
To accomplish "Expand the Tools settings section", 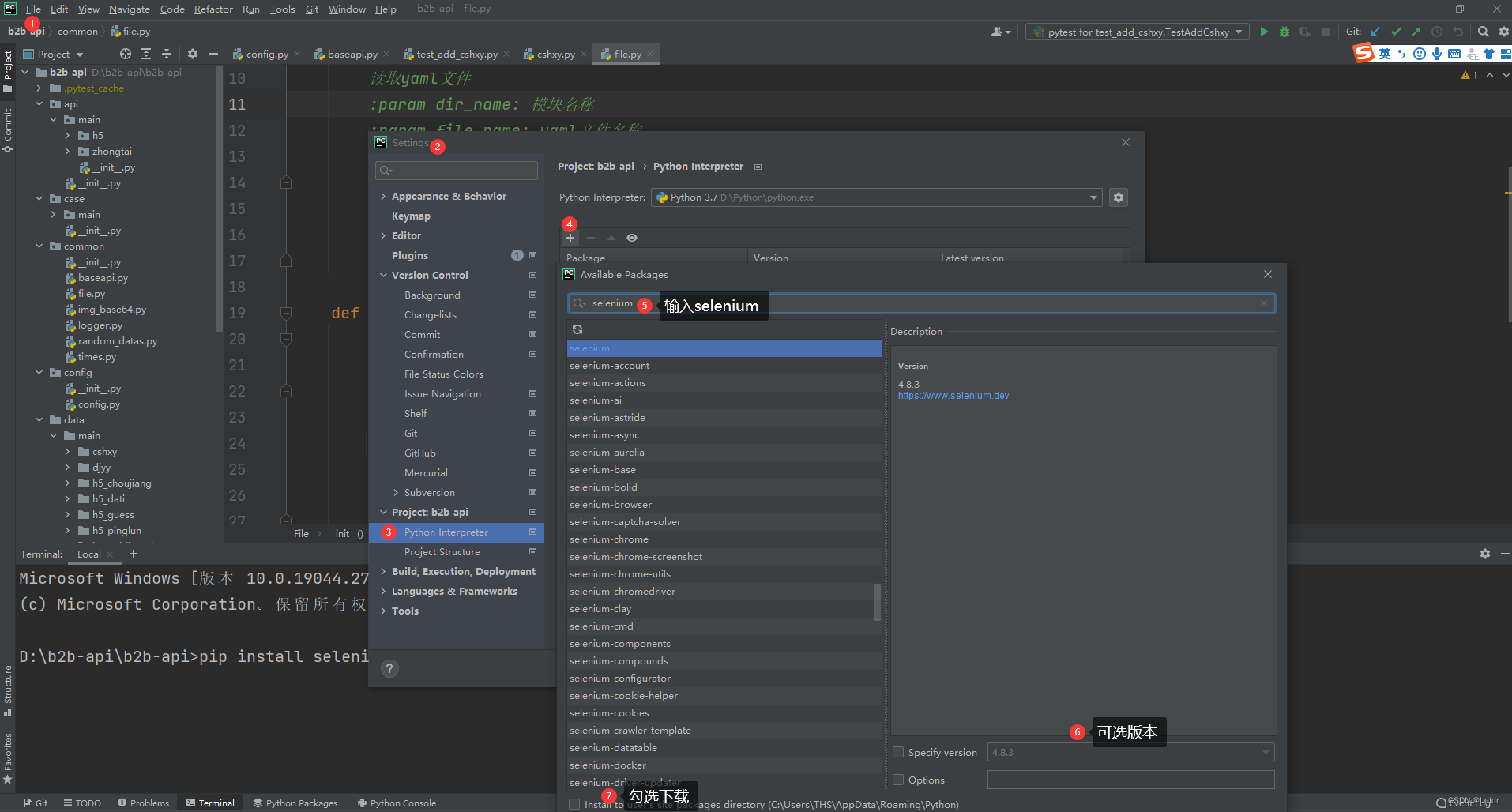I will tap(383, 611).
